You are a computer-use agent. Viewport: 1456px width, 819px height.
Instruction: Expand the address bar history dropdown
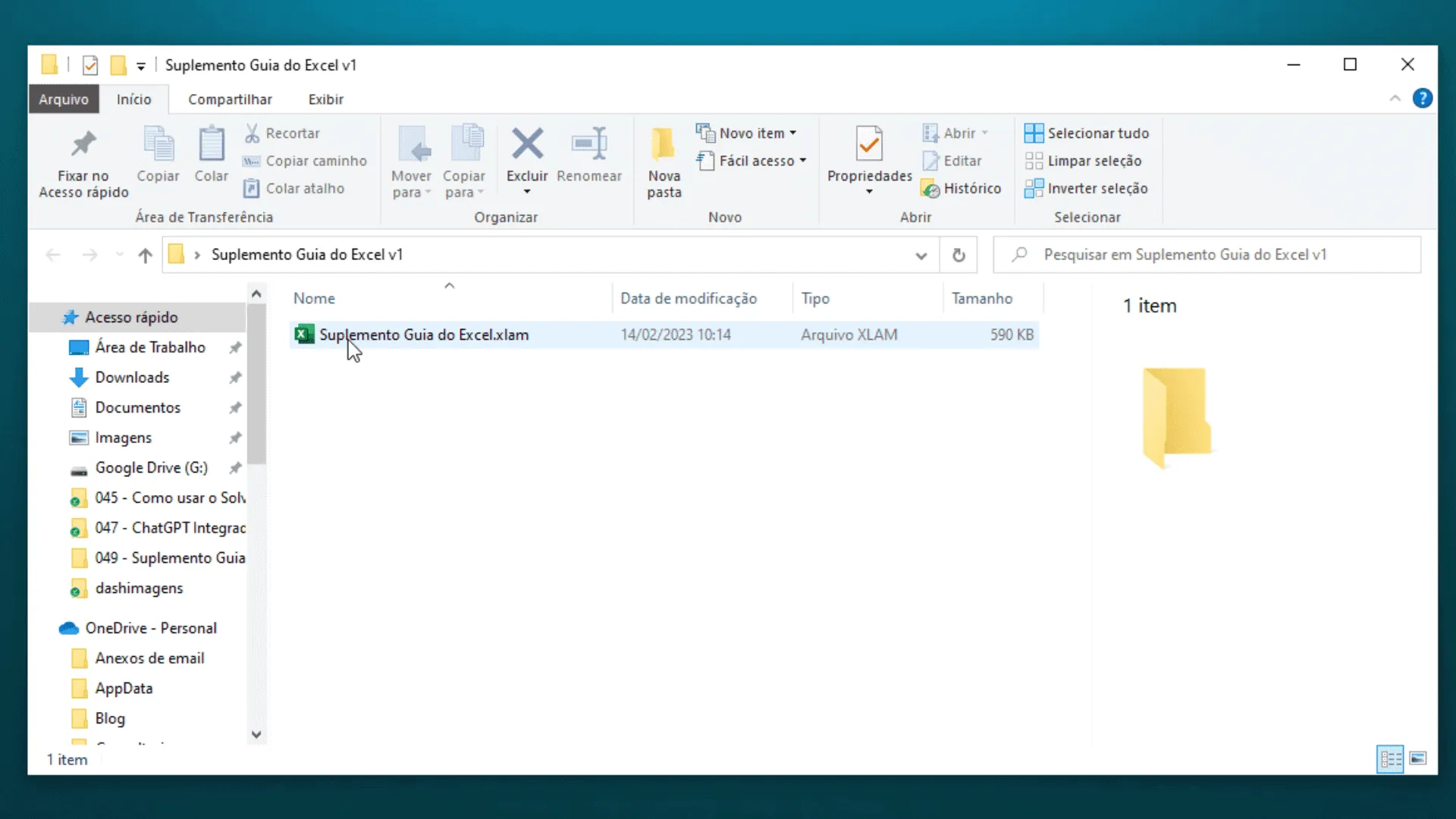921,256
